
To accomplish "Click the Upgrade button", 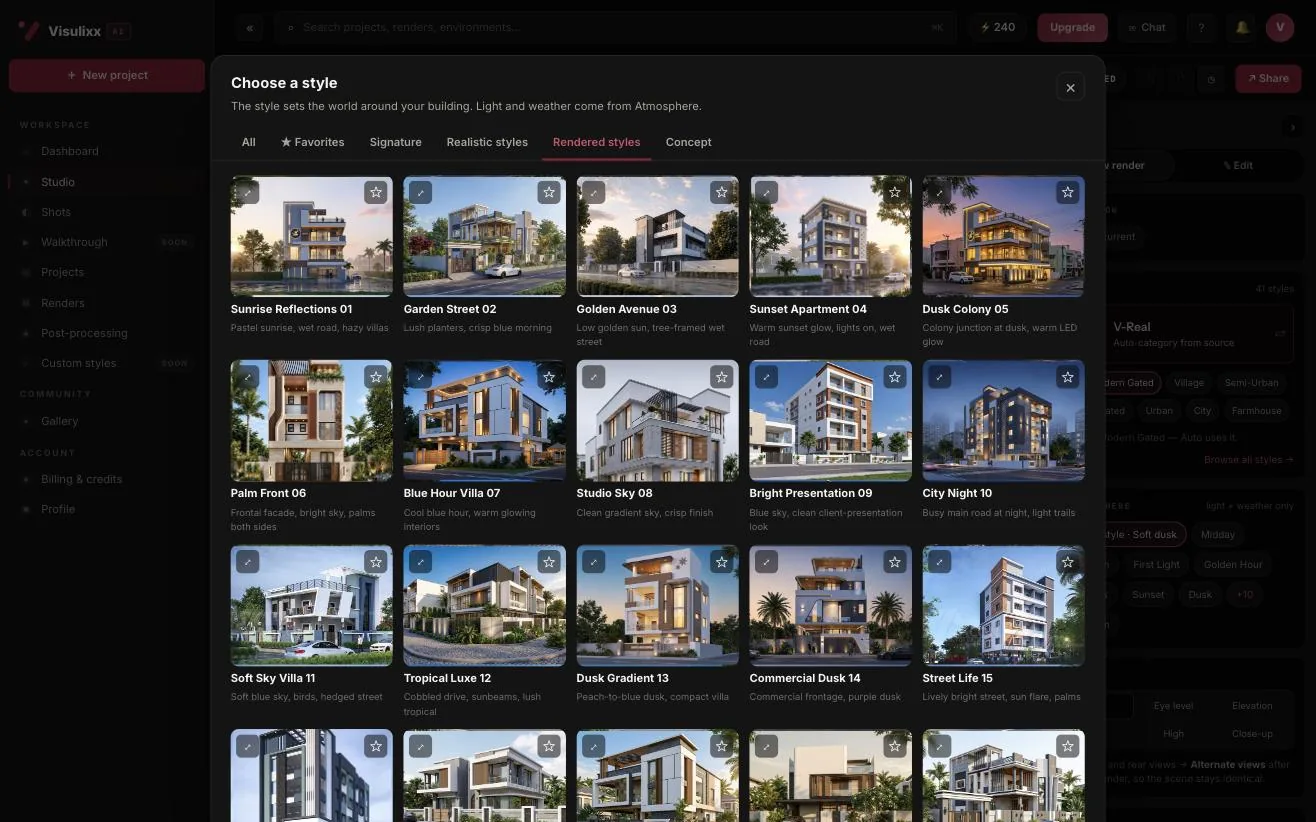I will 1072,28.
